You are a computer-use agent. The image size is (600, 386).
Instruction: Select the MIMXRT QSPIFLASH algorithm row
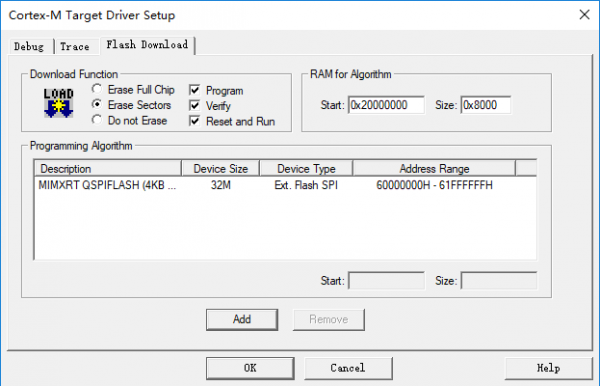(x=285, y=185)
